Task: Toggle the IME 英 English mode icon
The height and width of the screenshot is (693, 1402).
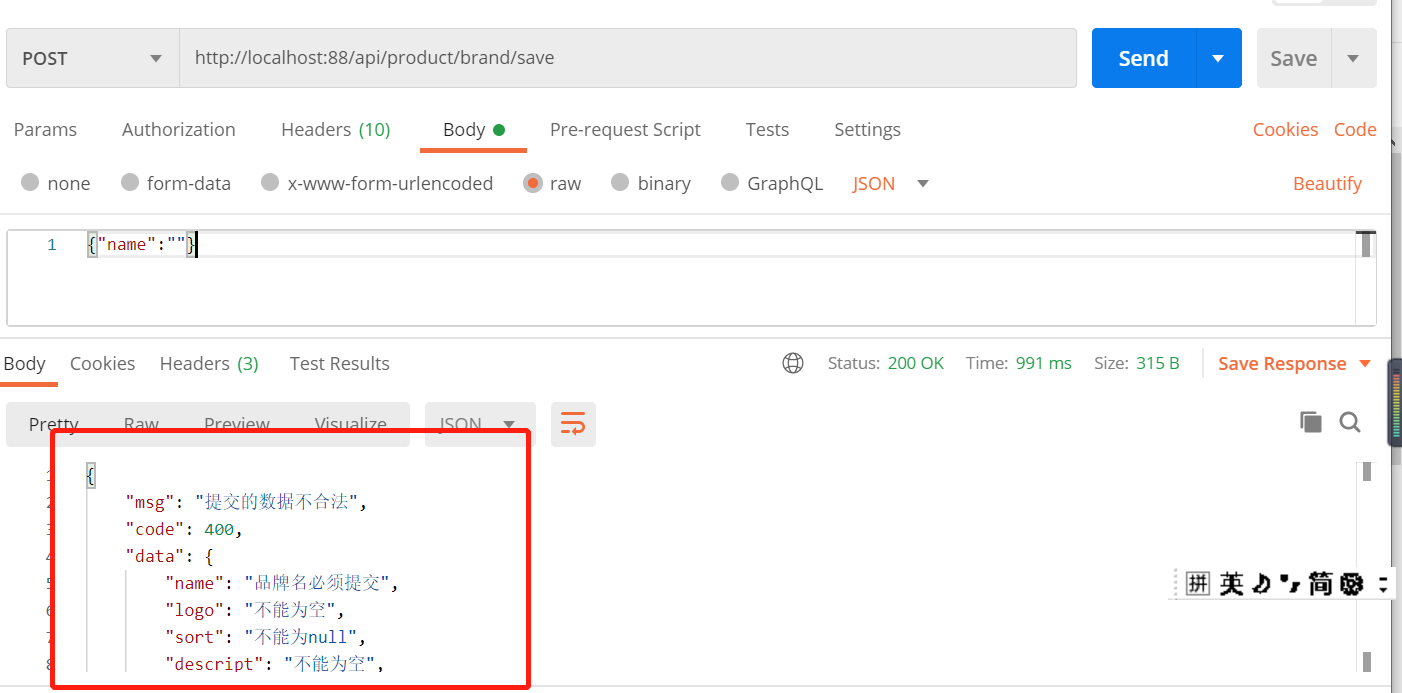Action: (1232, 583)
